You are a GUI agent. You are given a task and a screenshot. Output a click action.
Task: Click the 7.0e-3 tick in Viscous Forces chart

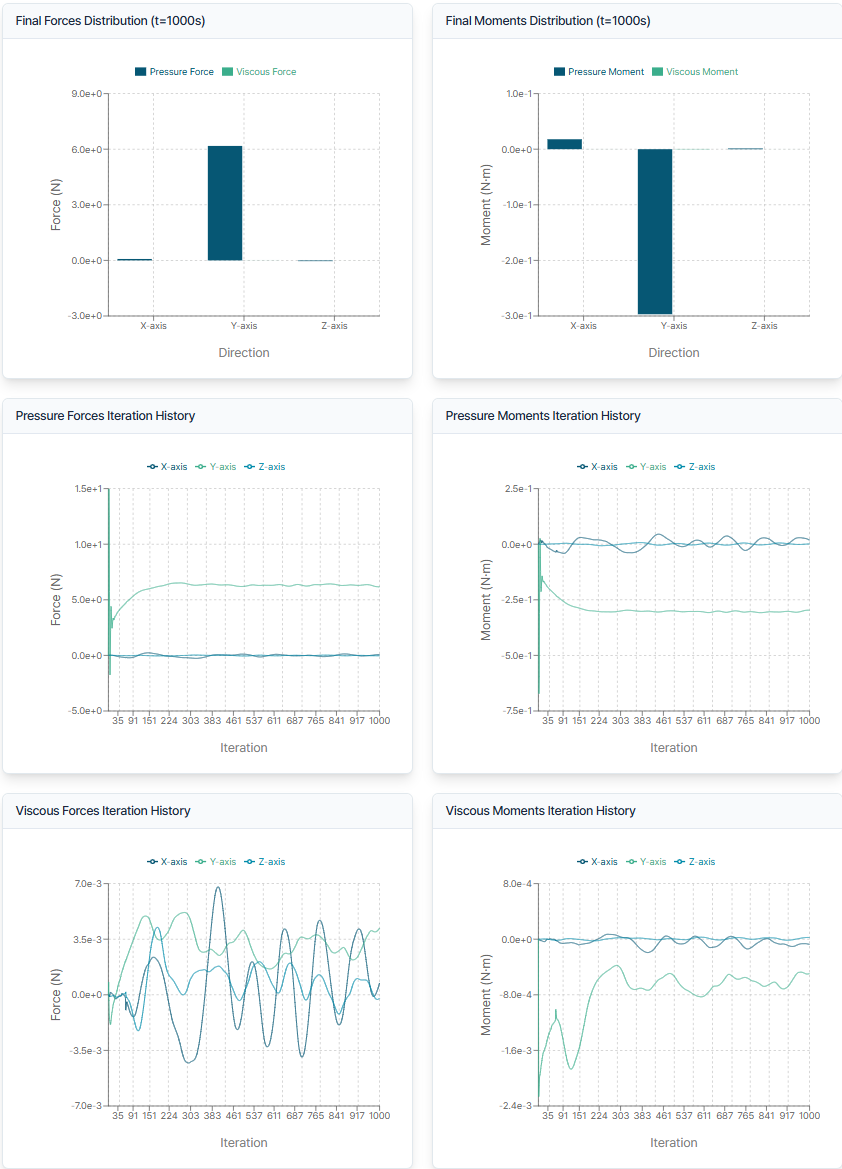coord(88,884)
